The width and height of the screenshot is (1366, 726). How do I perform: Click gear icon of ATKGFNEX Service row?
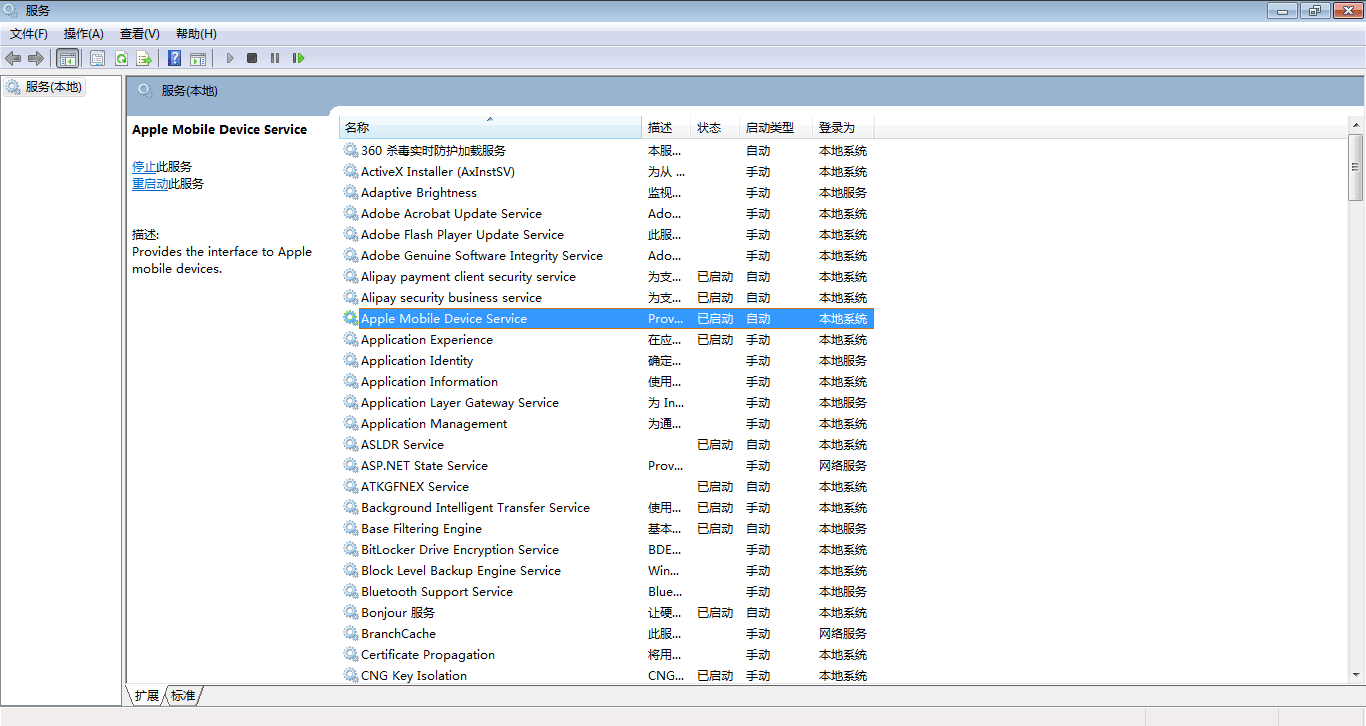click(351, 486)
